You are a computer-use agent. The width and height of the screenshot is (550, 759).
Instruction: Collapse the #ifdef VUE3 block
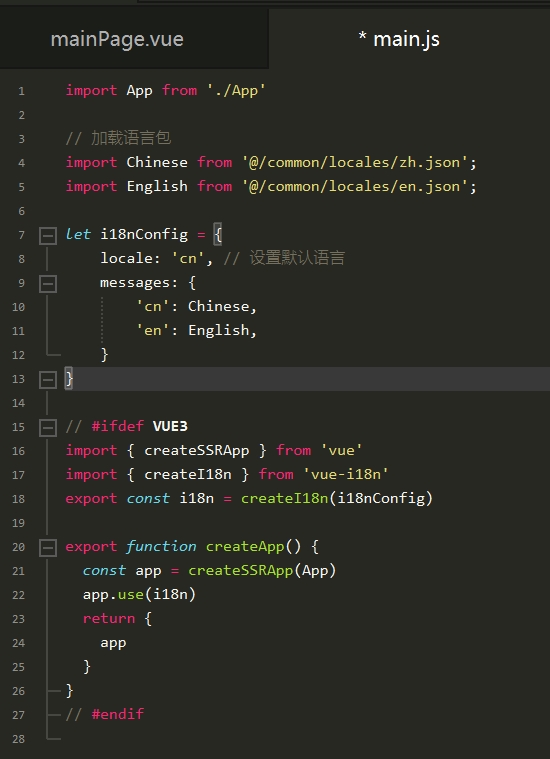48,427
